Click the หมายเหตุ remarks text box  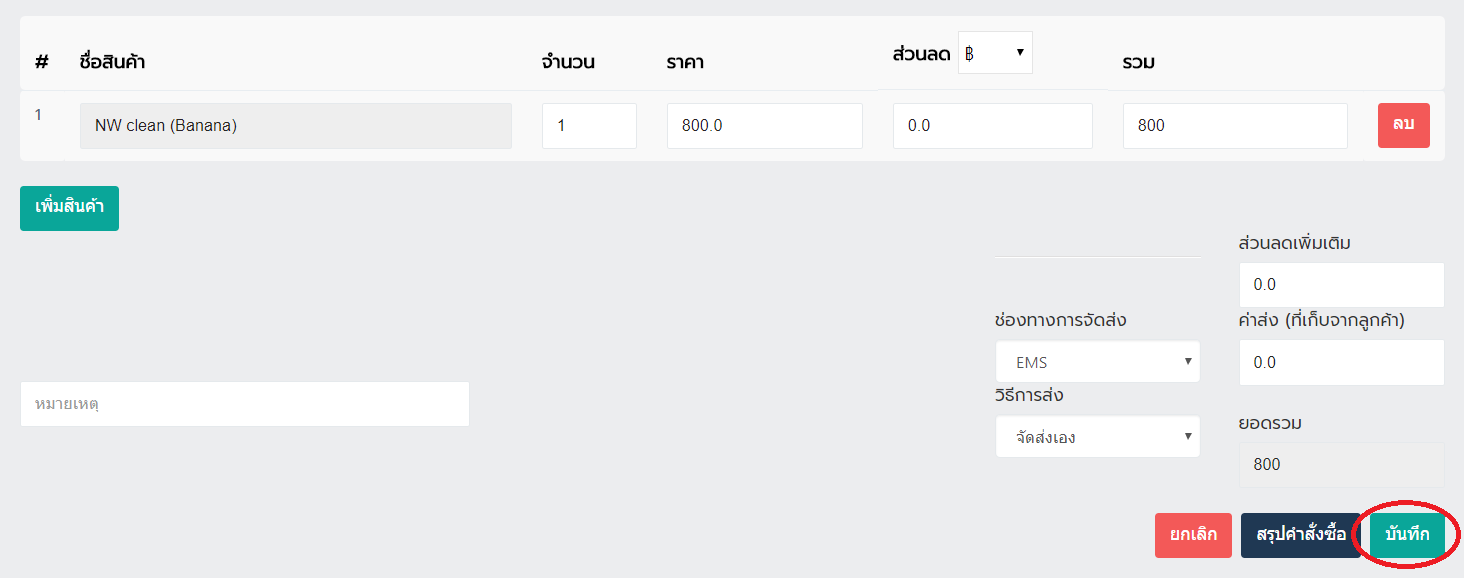[245, 404]
